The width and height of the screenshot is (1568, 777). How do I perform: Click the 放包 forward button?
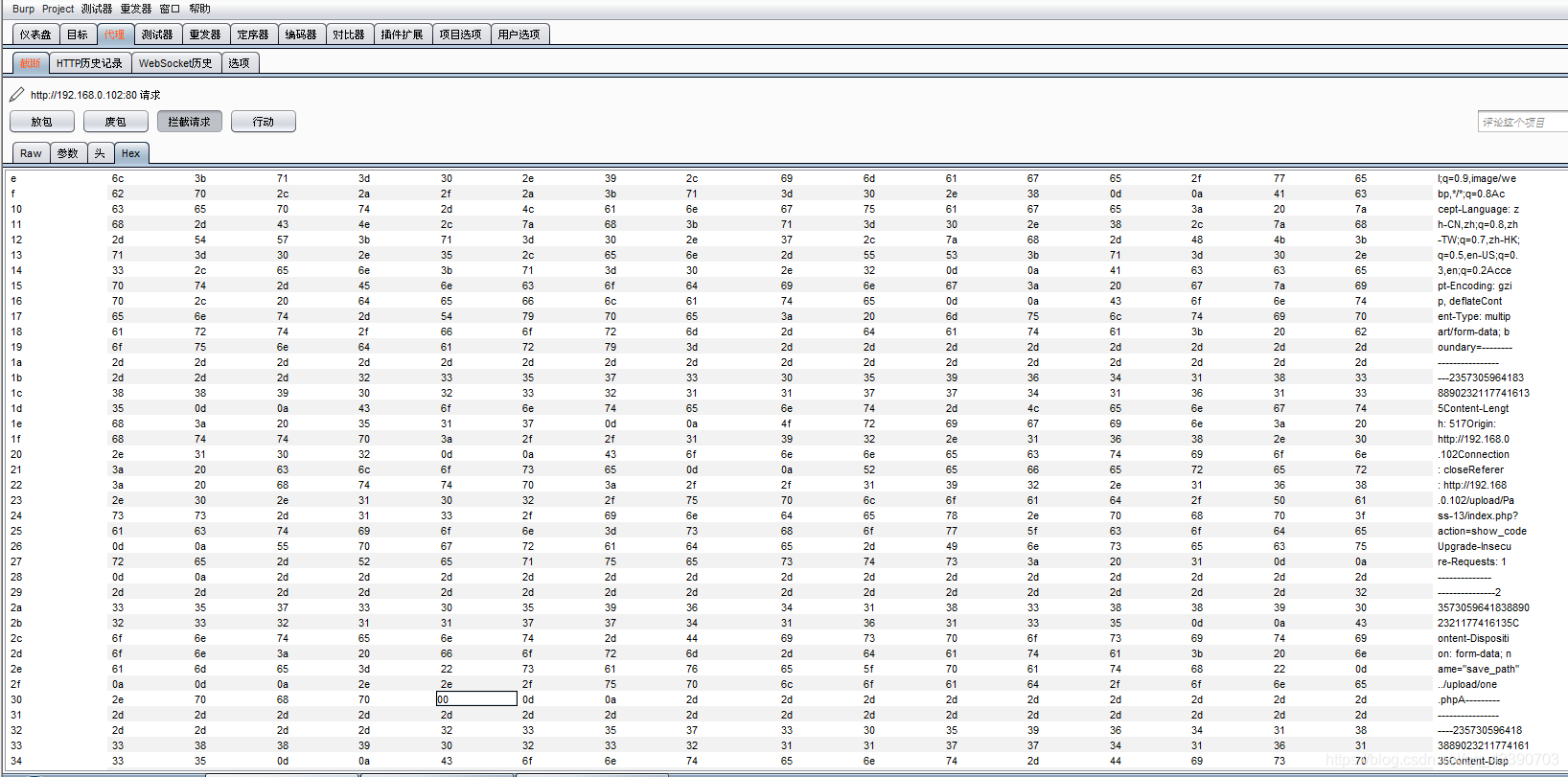coord(41,122)
